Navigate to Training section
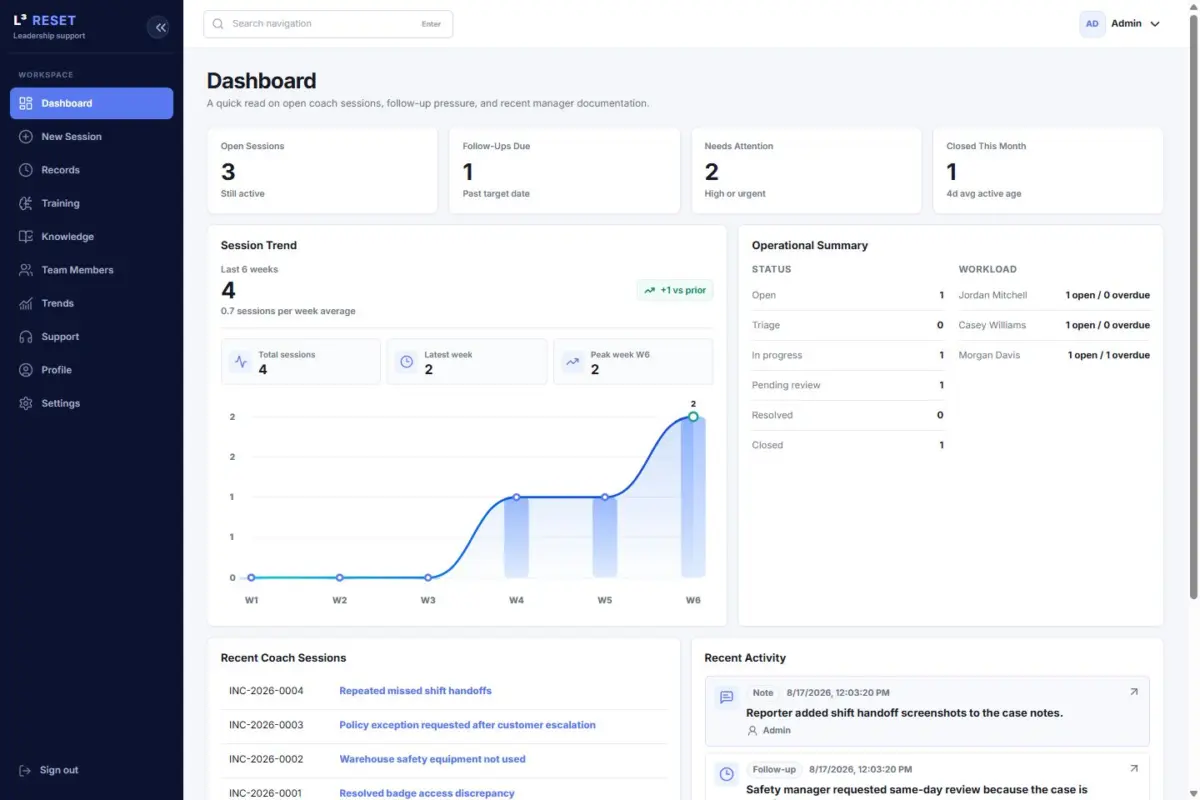The image size is (1200, 800). point(92,203)
